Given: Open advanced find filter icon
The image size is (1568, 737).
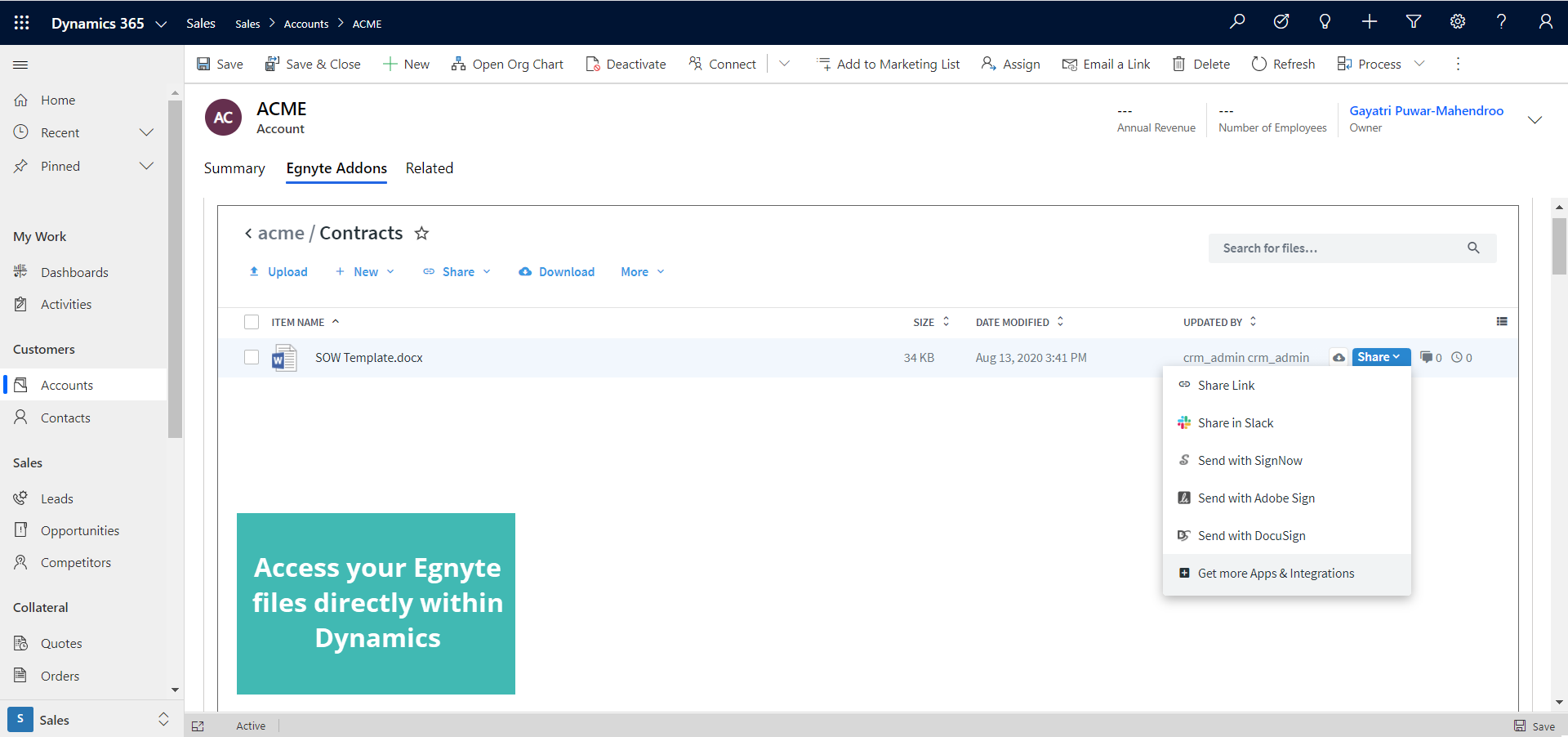Looking at the screenshot, I should coord(1414,22).
